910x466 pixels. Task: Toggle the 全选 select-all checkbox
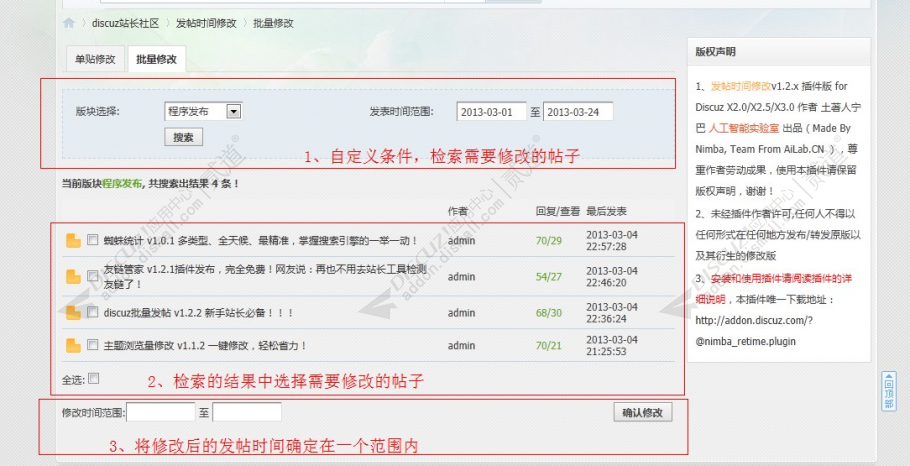93,378
